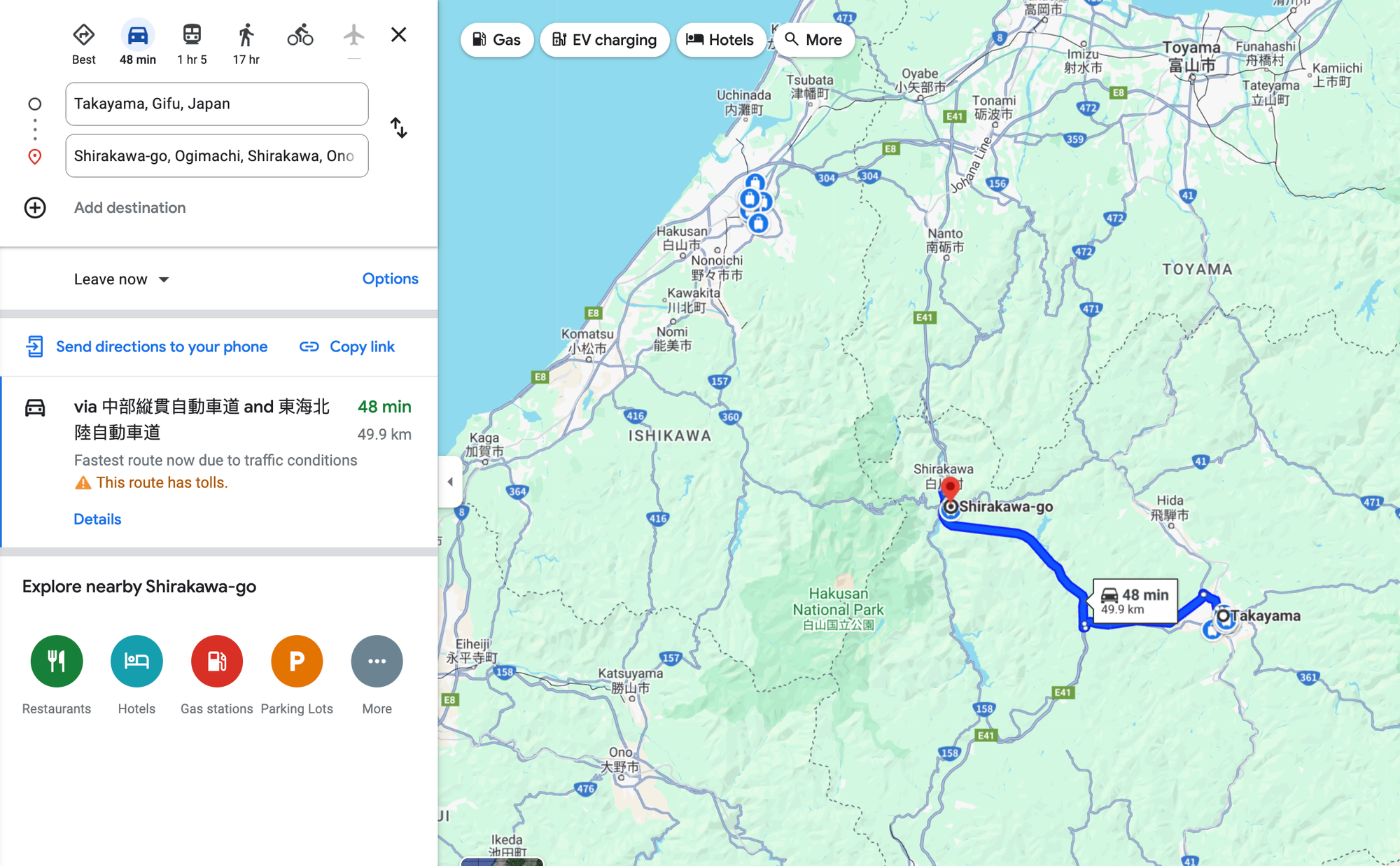Screen dimensions: 1400x866
Task: Toggle the Hotels map filter chip
Action: click(720, 40)
